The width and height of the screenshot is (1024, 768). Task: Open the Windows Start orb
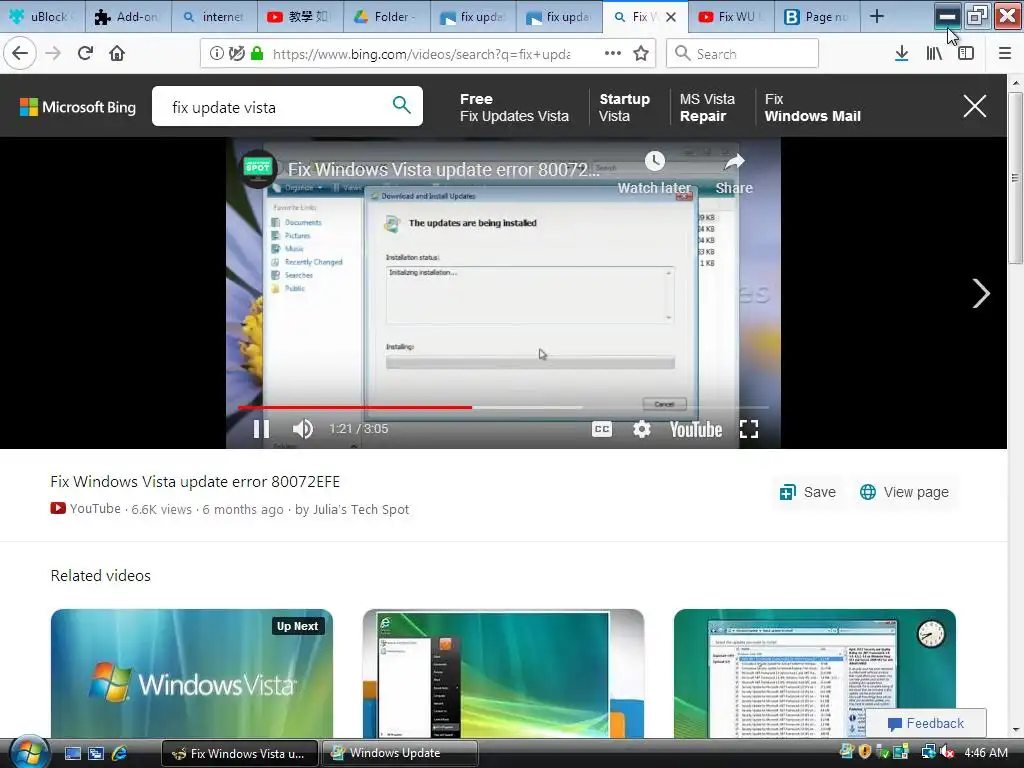[x=29, y=753]
